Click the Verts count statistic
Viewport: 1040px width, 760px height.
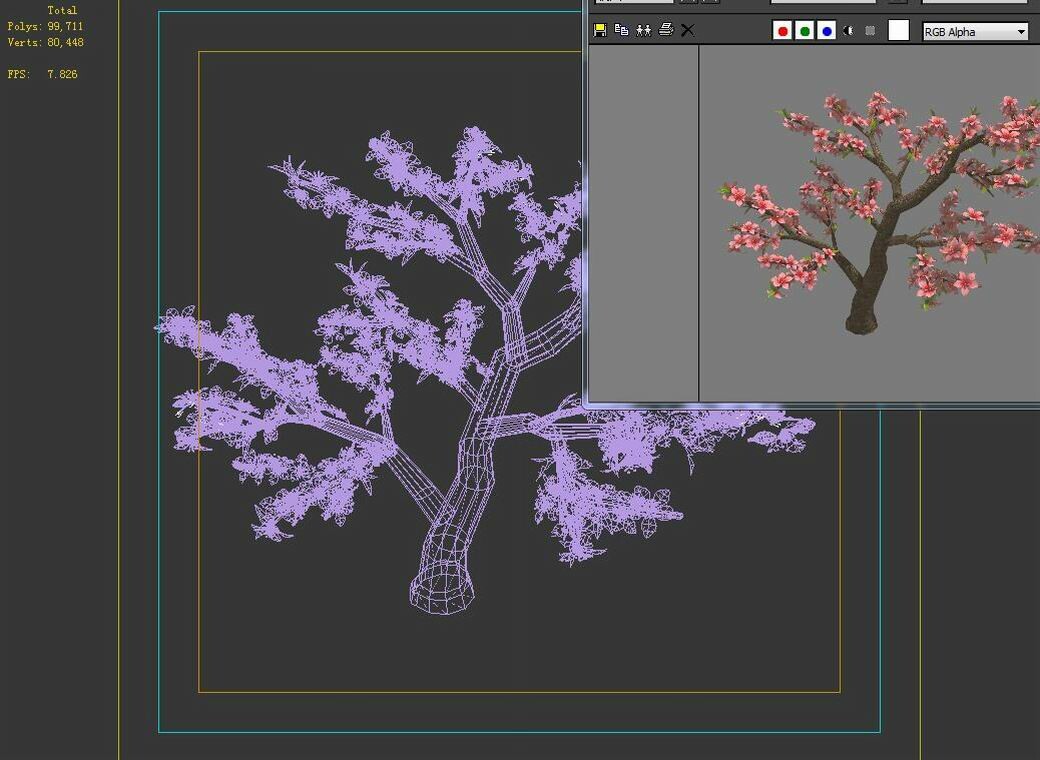click(x=47, y=42)
